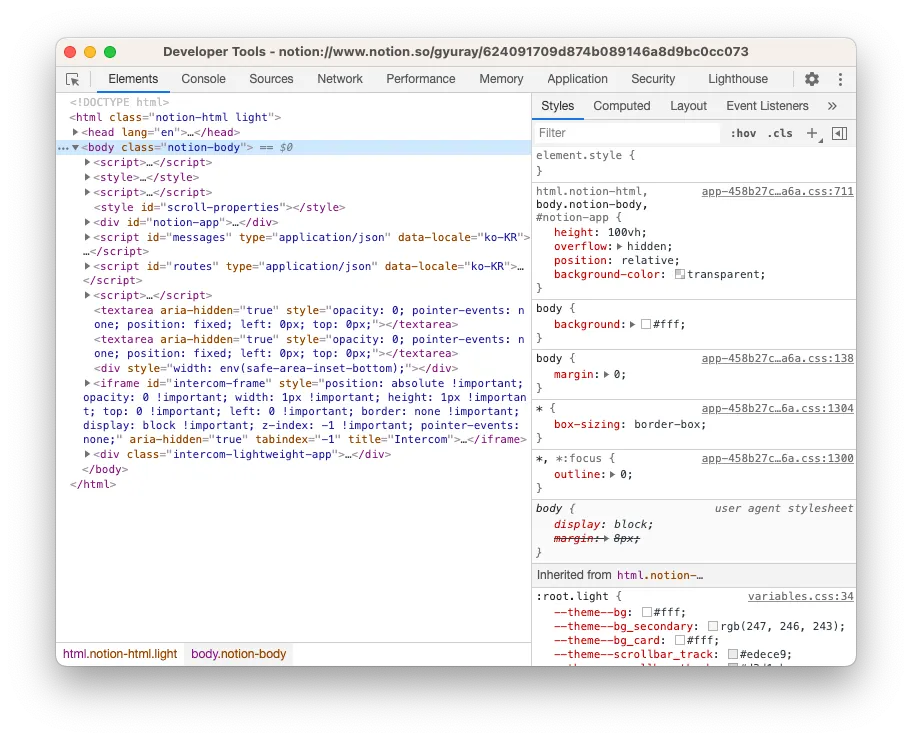Click the element.style rule block

pos(694,163)
